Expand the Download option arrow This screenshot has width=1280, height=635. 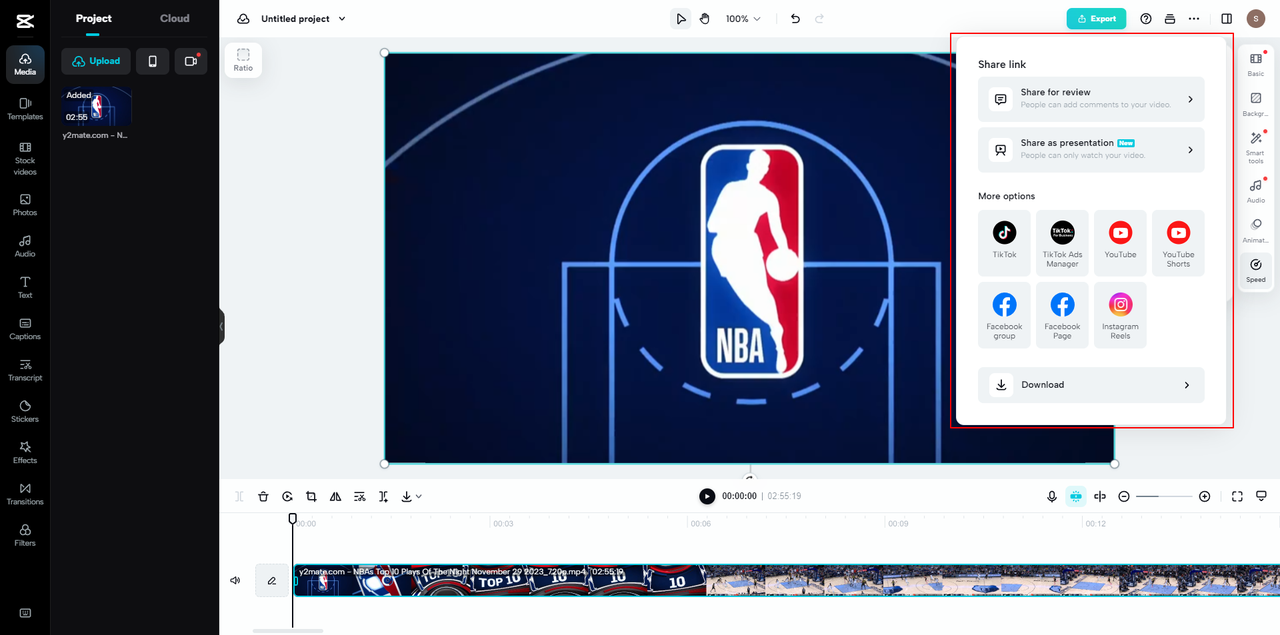[x=1187, y=385]
